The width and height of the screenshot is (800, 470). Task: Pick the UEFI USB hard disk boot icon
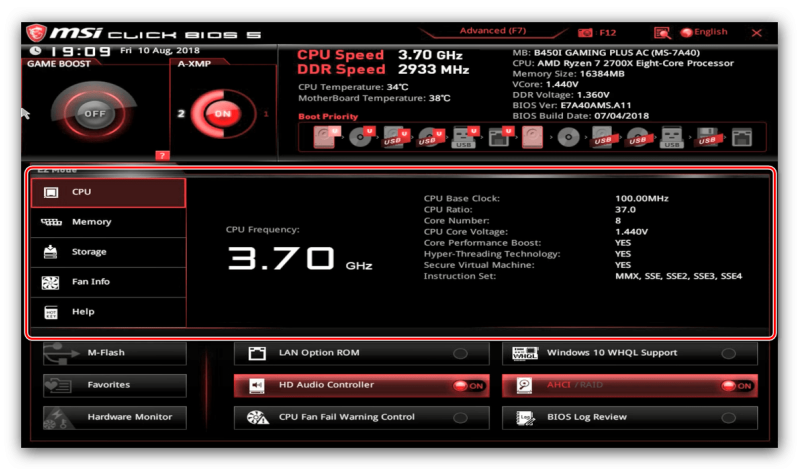pyautogui.click(x=396, y=137)
